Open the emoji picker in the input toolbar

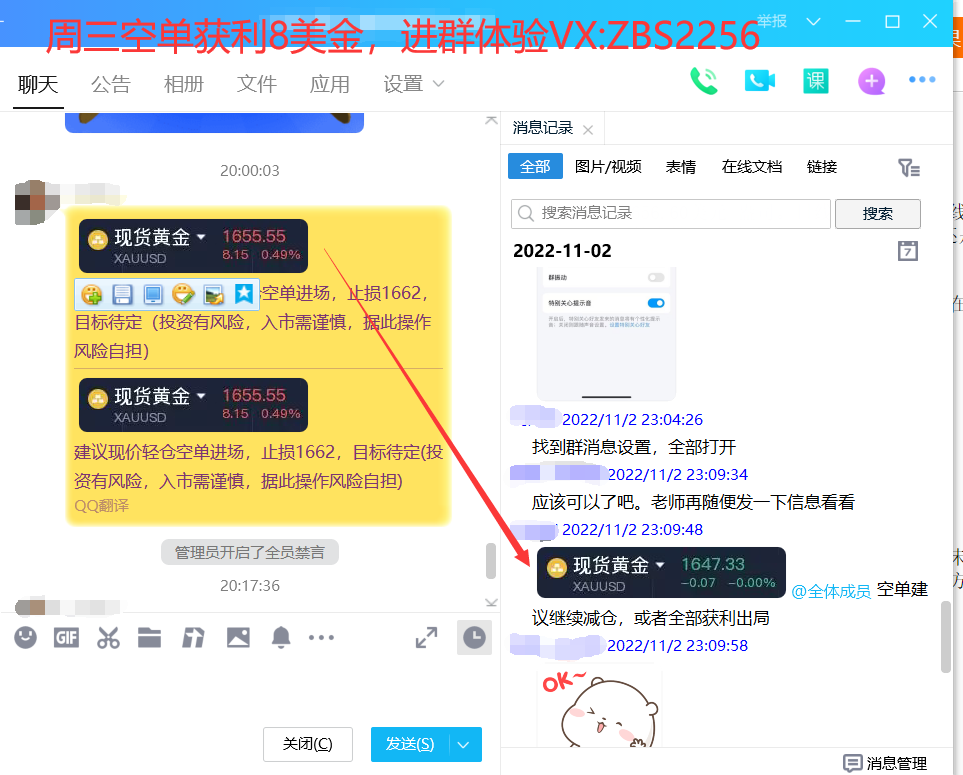click(x=25, y=638)
